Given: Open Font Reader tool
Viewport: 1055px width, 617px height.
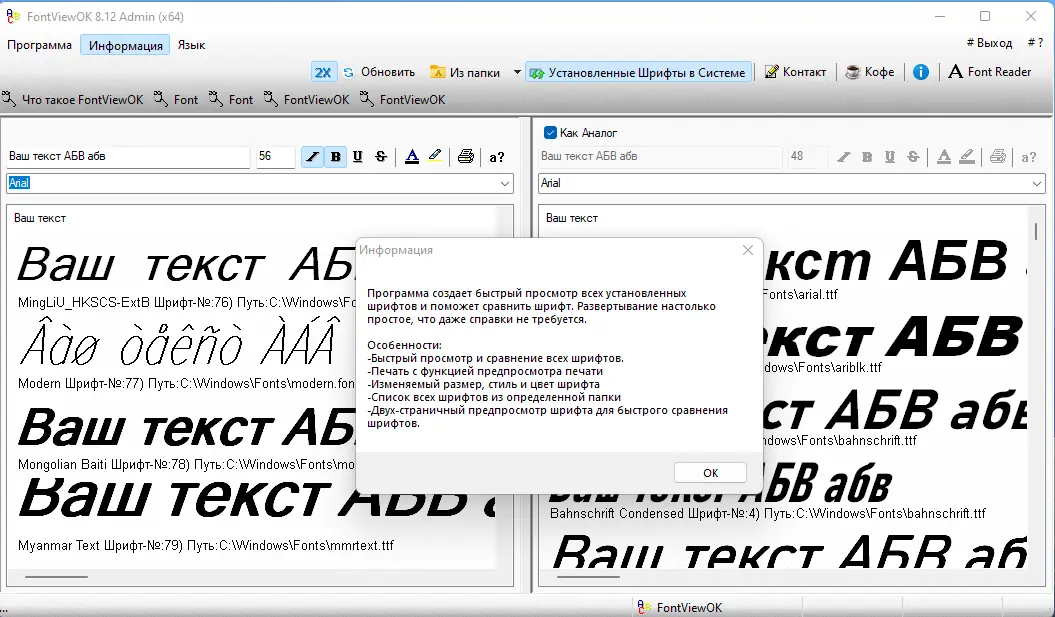Looking at the screenshot, I should click(990, 72).
